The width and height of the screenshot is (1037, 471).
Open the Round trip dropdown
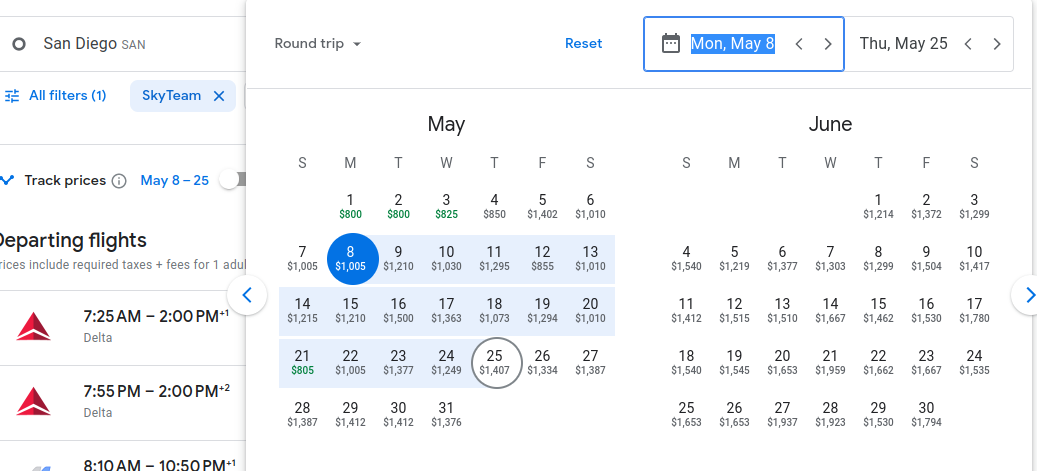317,44
